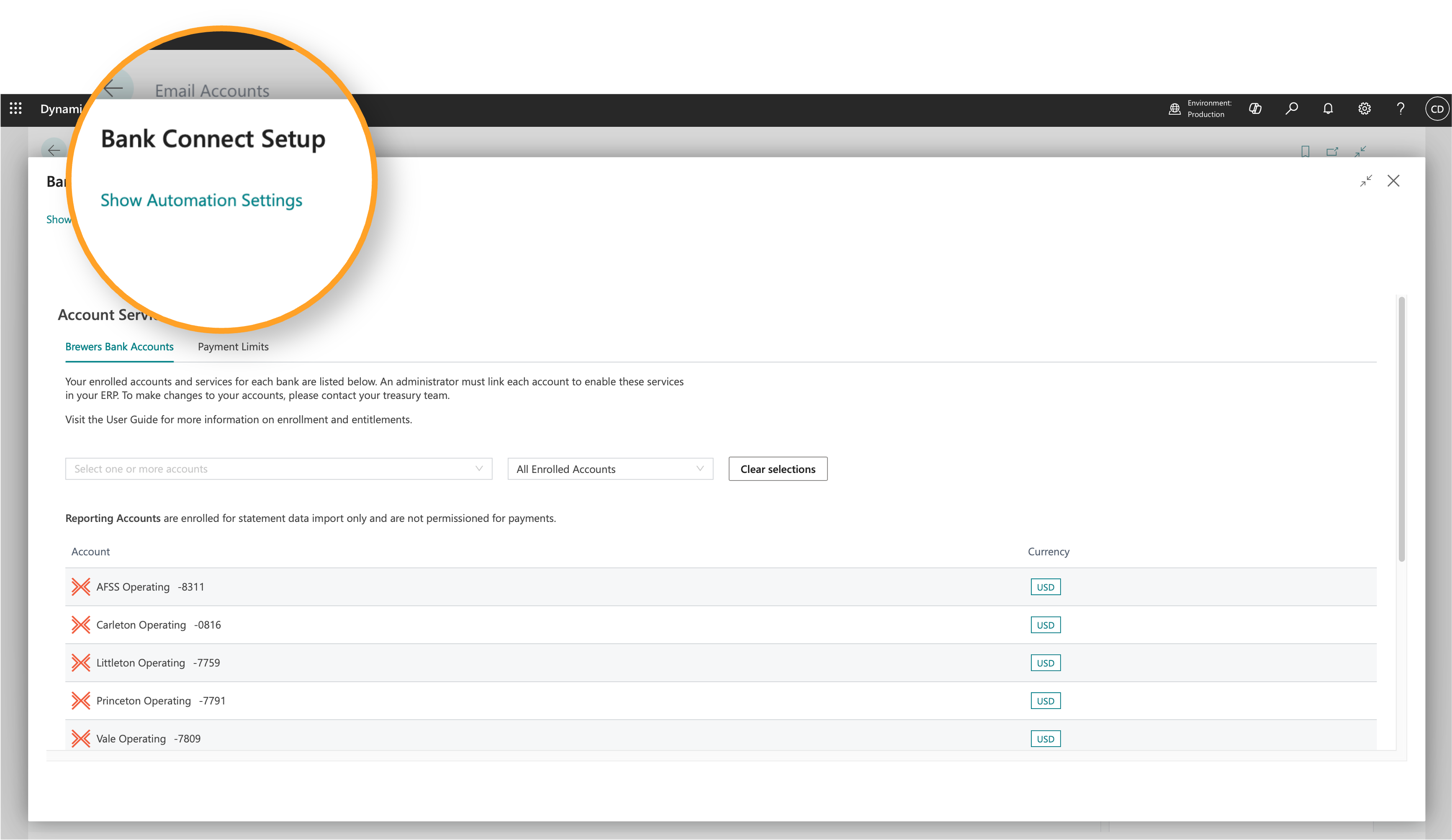Click the Clear selections button
1452x840 pixels.
(778, 469)
